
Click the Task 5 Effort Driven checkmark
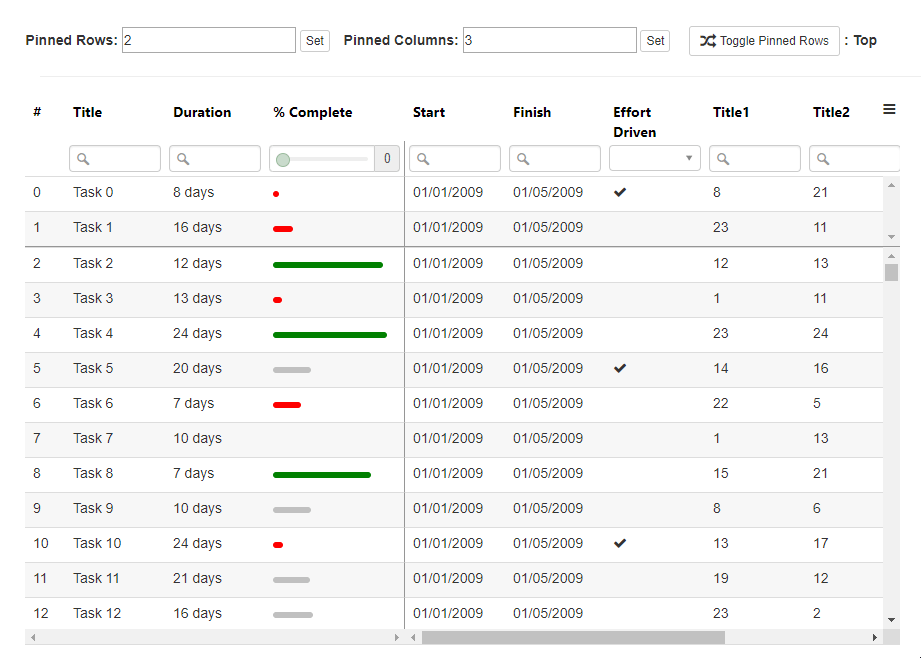620,369
